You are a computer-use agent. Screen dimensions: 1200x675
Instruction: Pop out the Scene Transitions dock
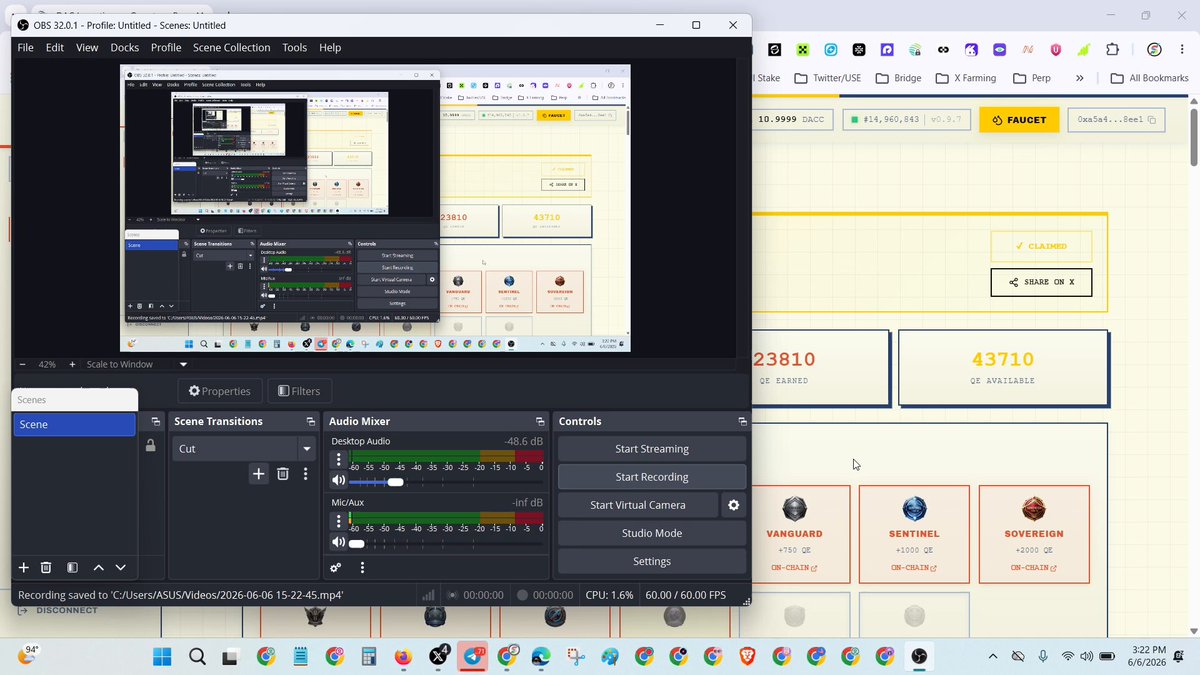310,422
